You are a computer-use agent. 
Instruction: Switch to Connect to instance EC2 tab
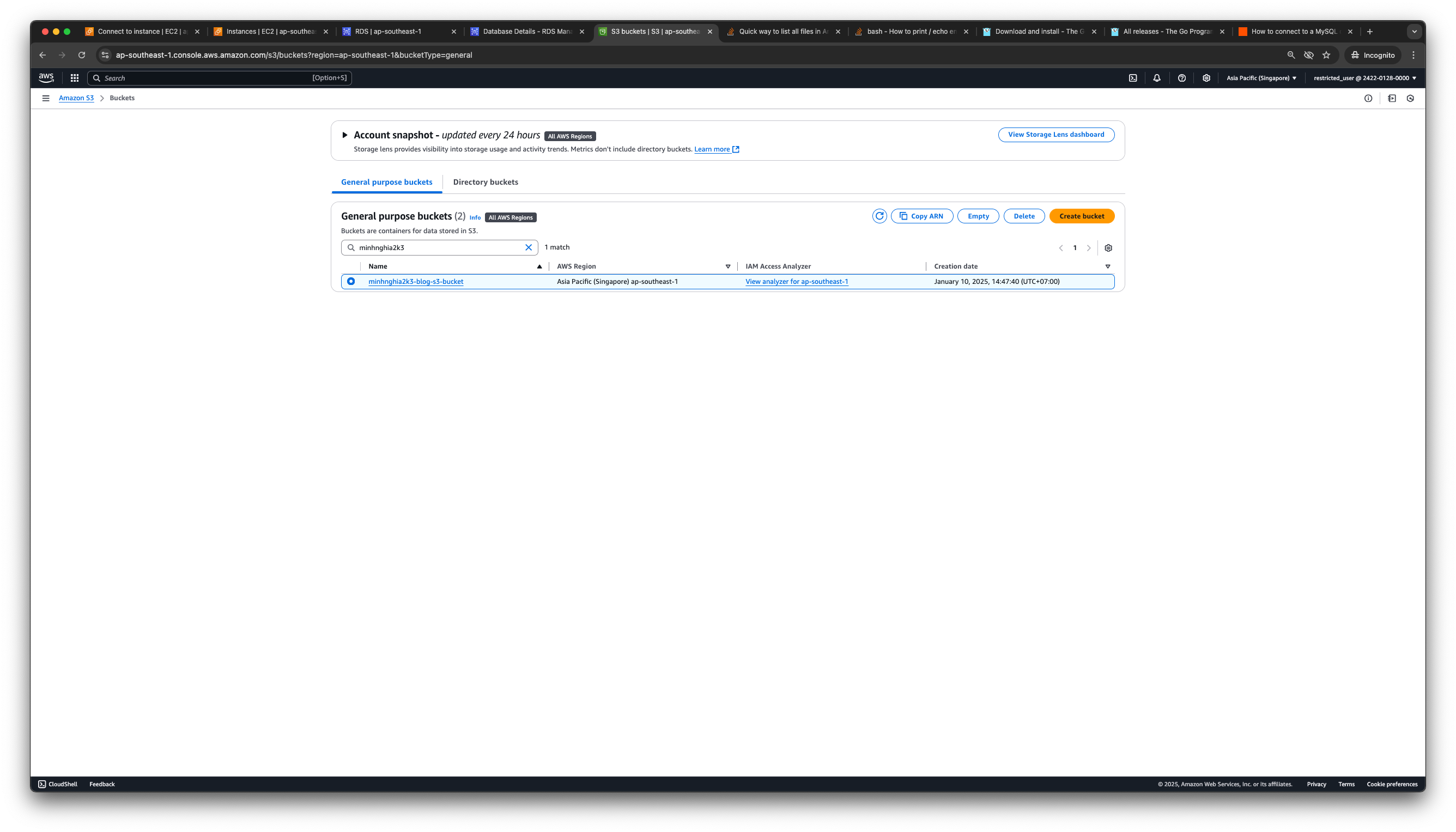pos(142,32)
